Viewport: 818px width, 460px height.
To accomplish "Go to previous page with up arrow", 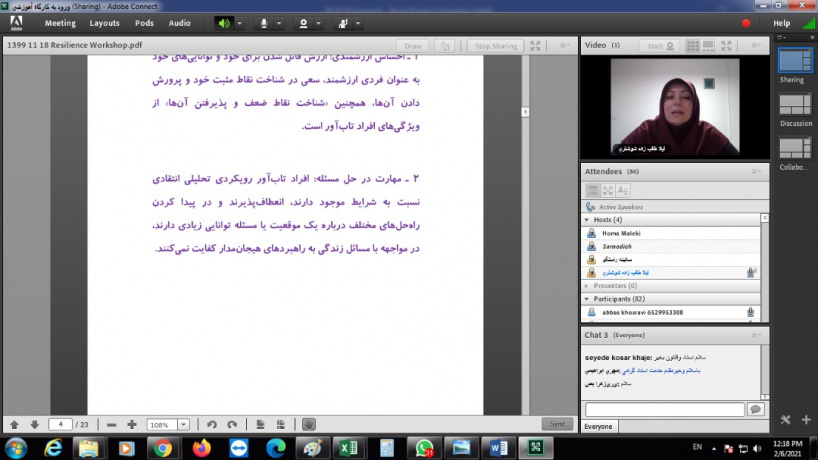I will click(14, 425).
